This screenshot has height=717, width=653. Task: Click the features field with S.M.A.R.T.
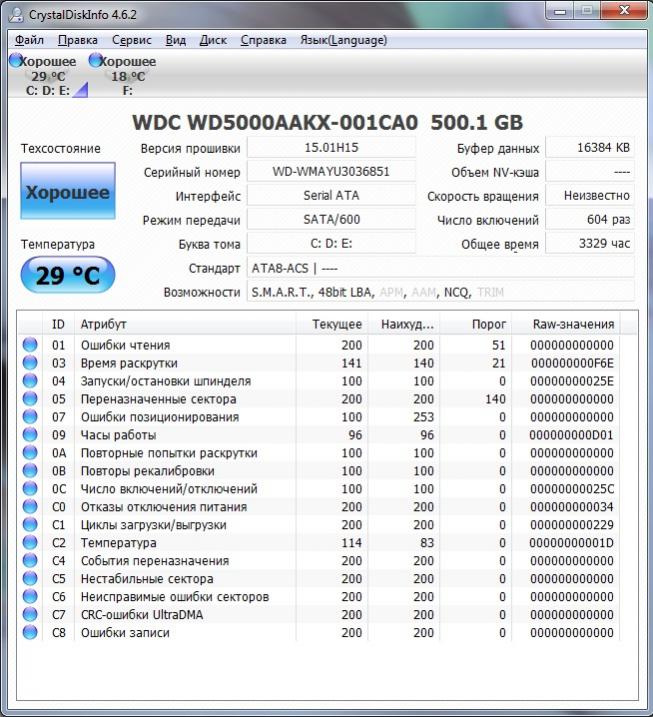click(x=441, y=292)
